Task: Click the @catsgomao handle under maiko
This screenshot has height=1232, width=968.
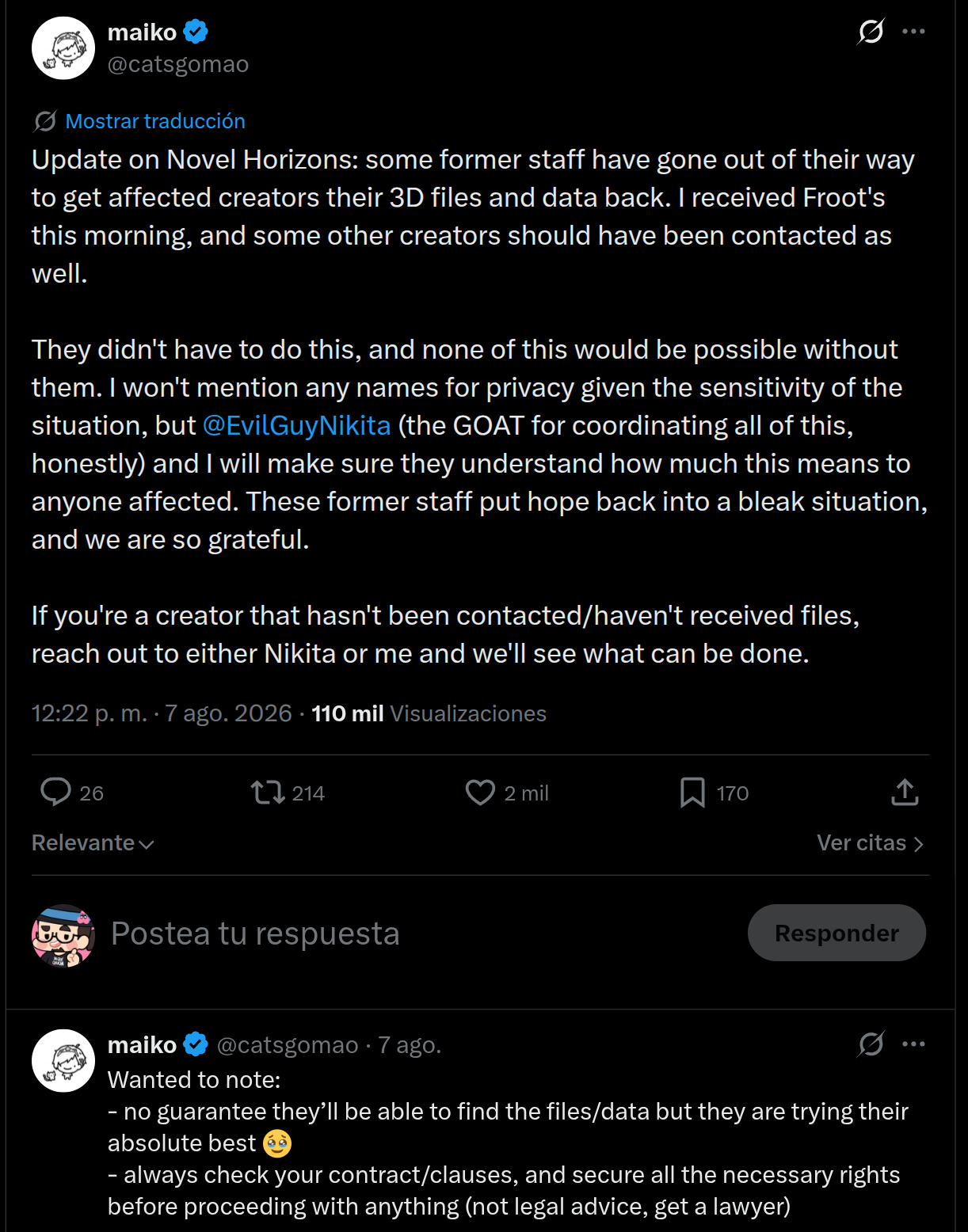Action: coord(178,64)
